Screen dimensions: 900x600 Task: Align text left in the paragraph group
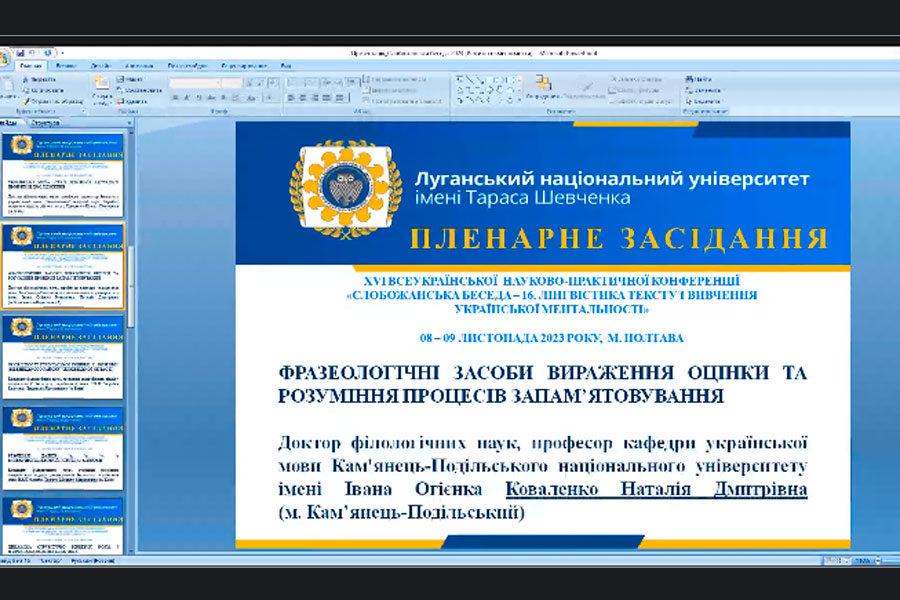pos(291,98)
